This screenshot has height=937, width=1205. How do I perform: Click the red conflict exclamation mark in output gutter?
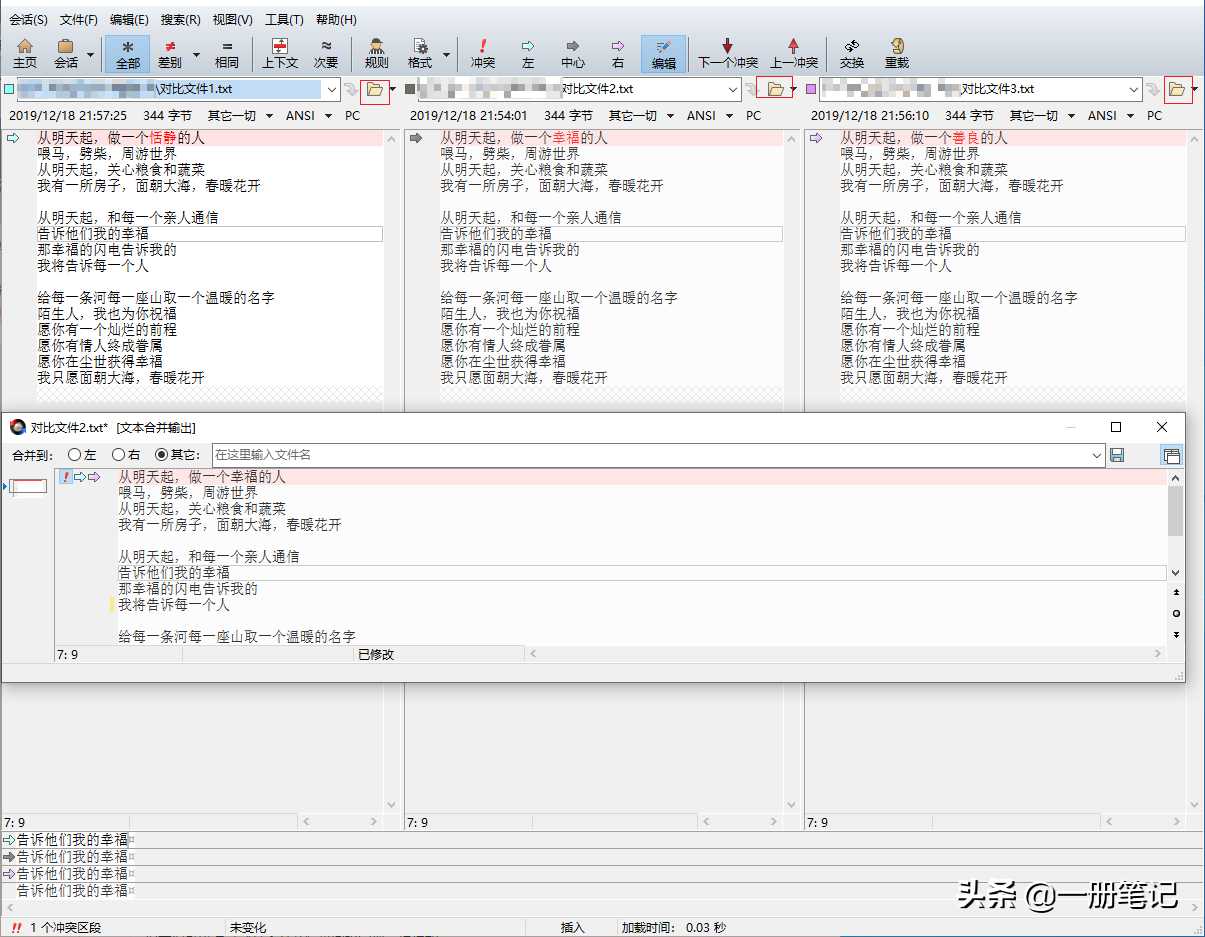66,477
